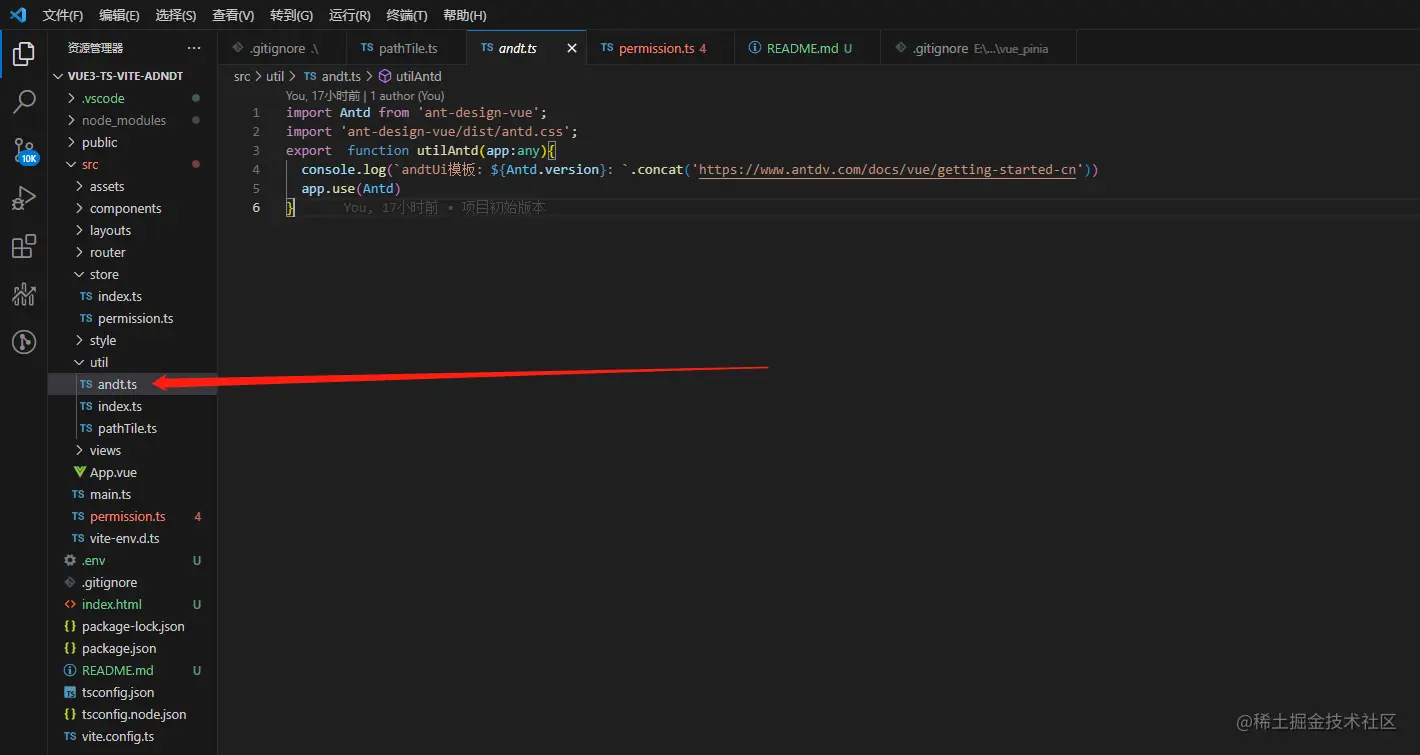Screen dimensions: 1420x755
Task: Expand the components folder
Action: (79, 208)
